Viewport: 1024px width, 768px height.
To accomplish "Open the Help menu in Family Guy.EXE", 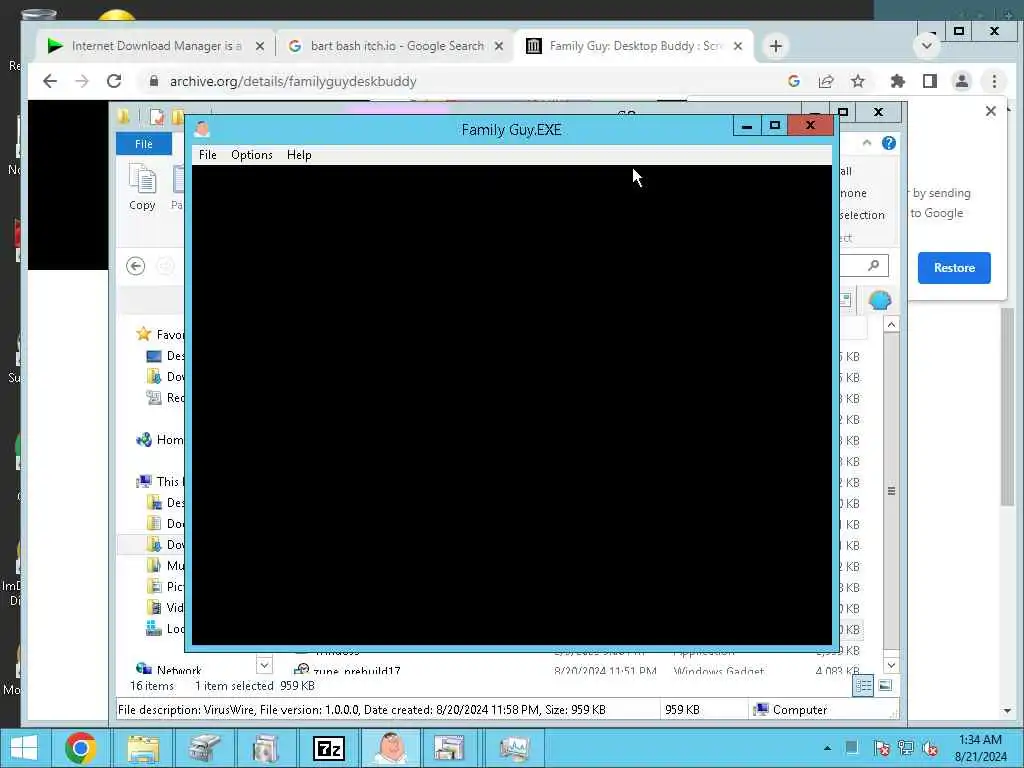I will tap(299, 155).
